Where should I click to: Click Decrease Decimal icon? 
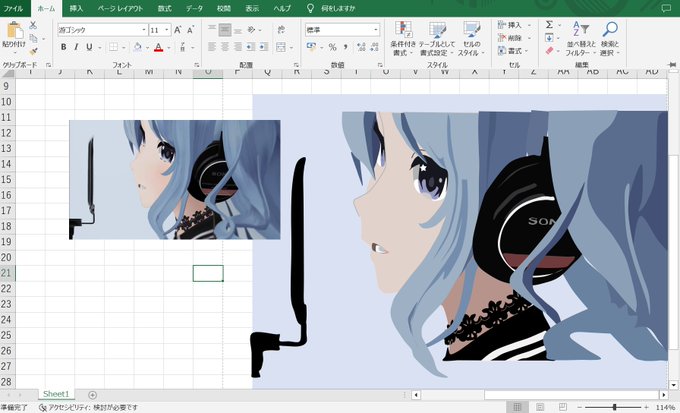[x=375, y=47]
